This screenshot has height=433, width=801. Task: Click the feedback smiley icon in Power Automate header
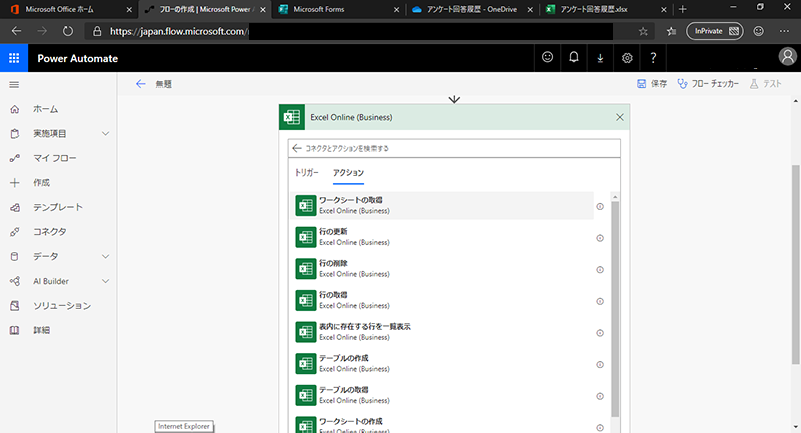coord(547,58)
